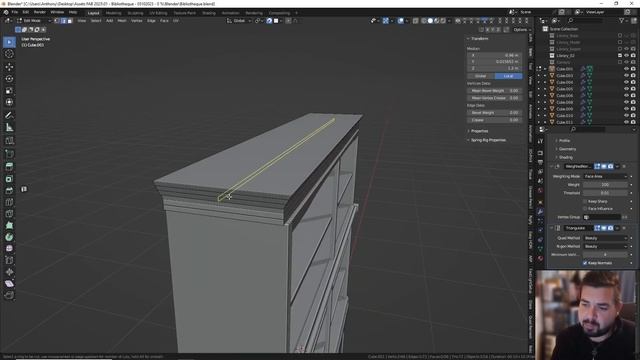Expand the Shading section
The width and height of the screenshot is (640, 360).
566,157
